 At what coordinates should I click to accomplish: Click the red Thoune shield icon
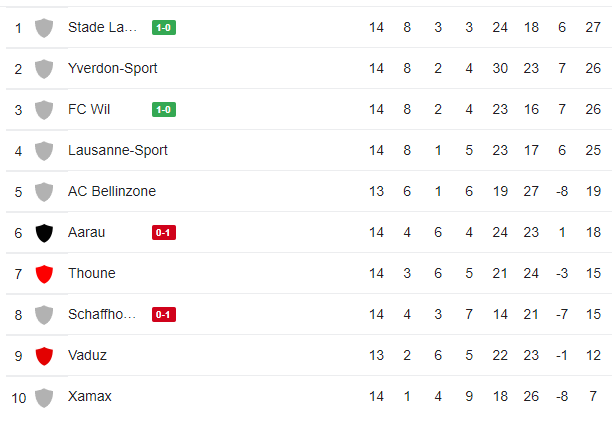tap(43, 274)
